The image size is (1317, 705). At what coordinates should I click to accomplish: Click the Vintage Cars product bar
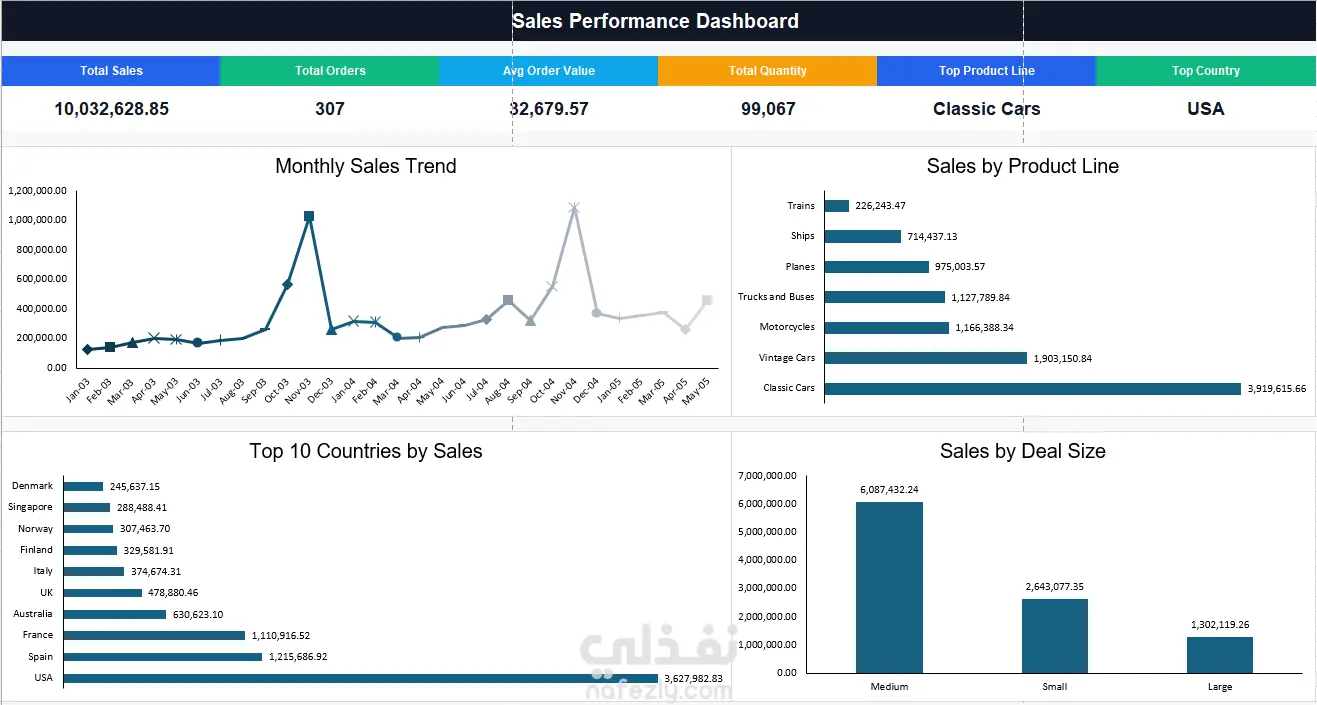(926, 358)
